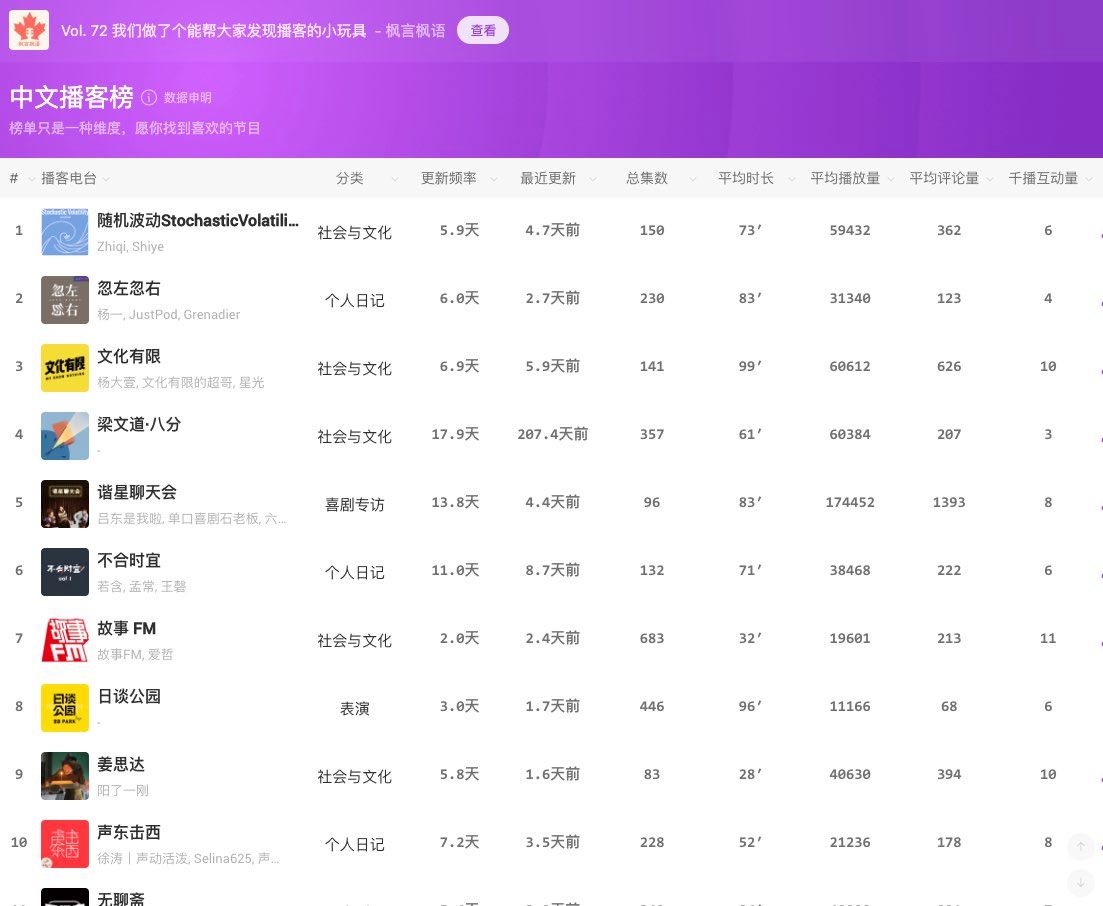Image resolution: width=1103 pixels, height=906 pixels.
Task: Click the authors Zhiqi, Shiye text
Action: coord(130,247)
